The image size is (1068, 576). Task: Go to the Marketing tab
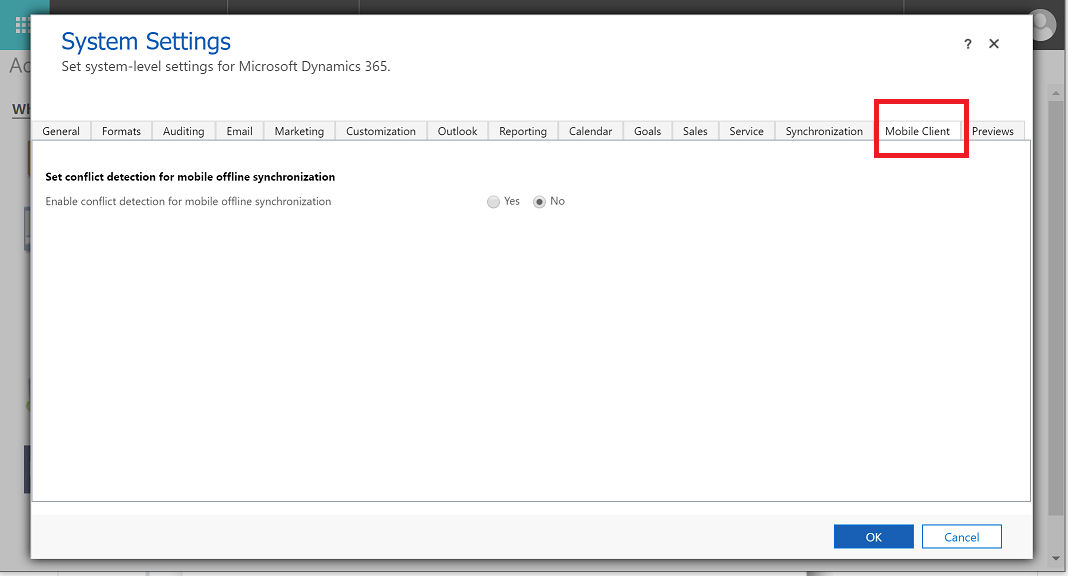[x=299, y=131]
